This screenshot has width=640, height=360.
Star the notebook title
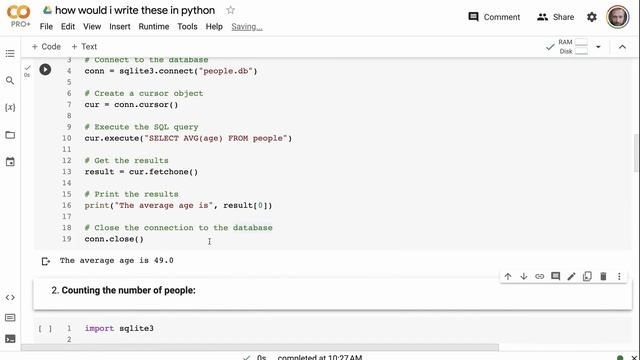231,10
